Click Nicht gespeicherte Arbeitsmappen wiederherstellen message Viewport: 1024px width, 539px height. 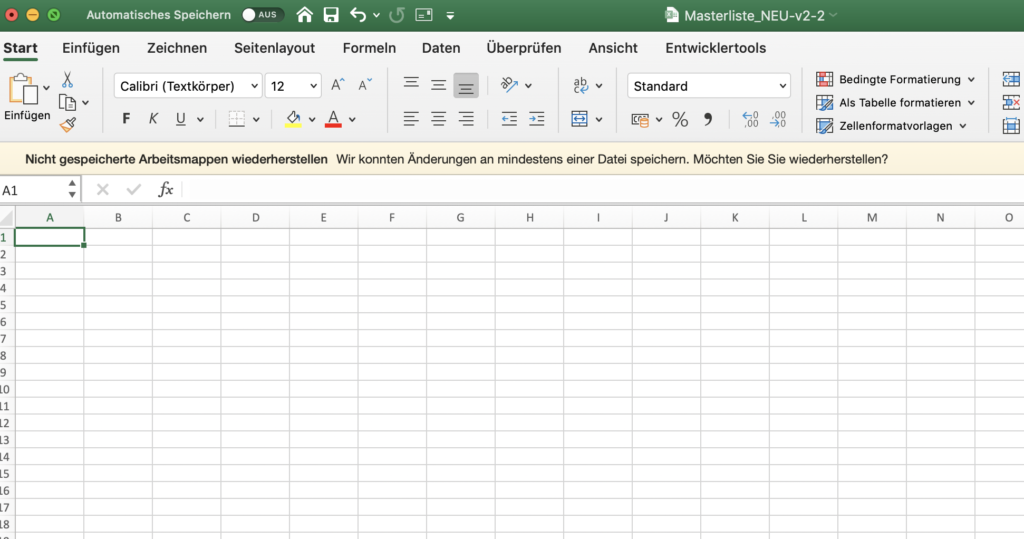point(176,159)
